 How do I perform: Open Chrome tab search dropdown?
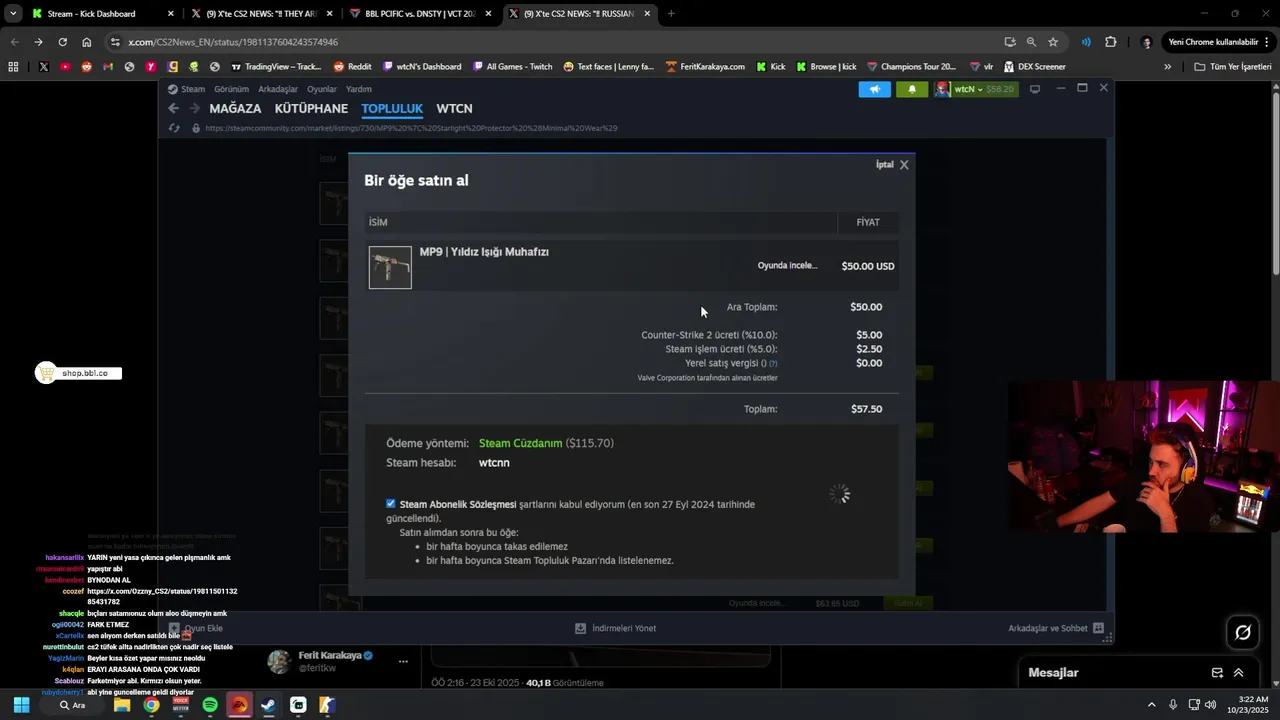[x=13, y=14]
